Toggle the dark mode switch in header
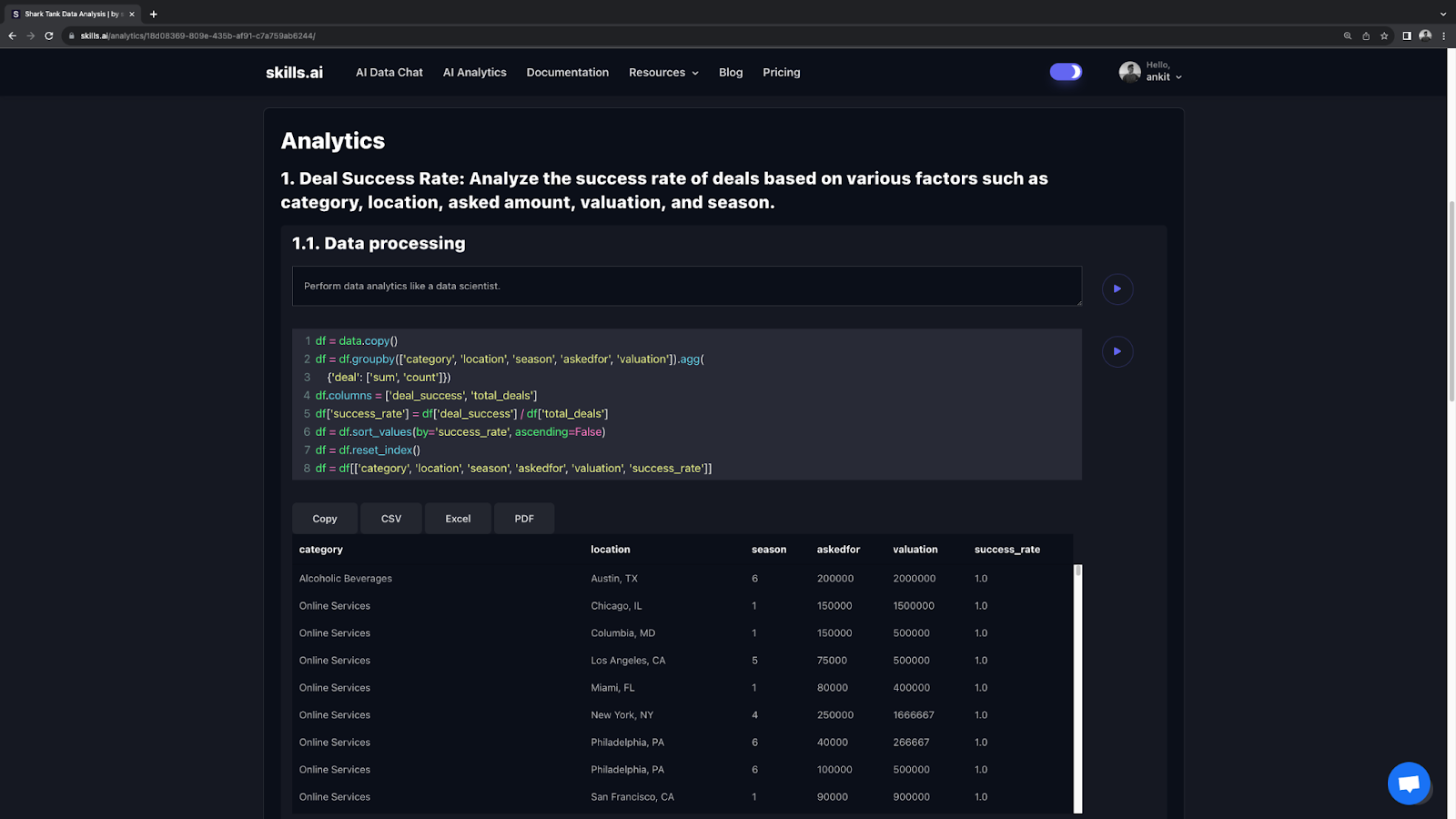 tap(1066, 72)
